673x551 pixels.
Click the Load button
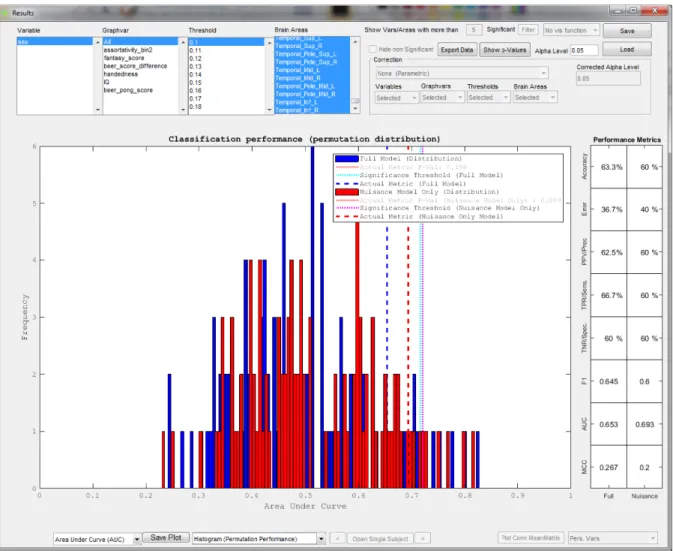(x=627, y=49)
